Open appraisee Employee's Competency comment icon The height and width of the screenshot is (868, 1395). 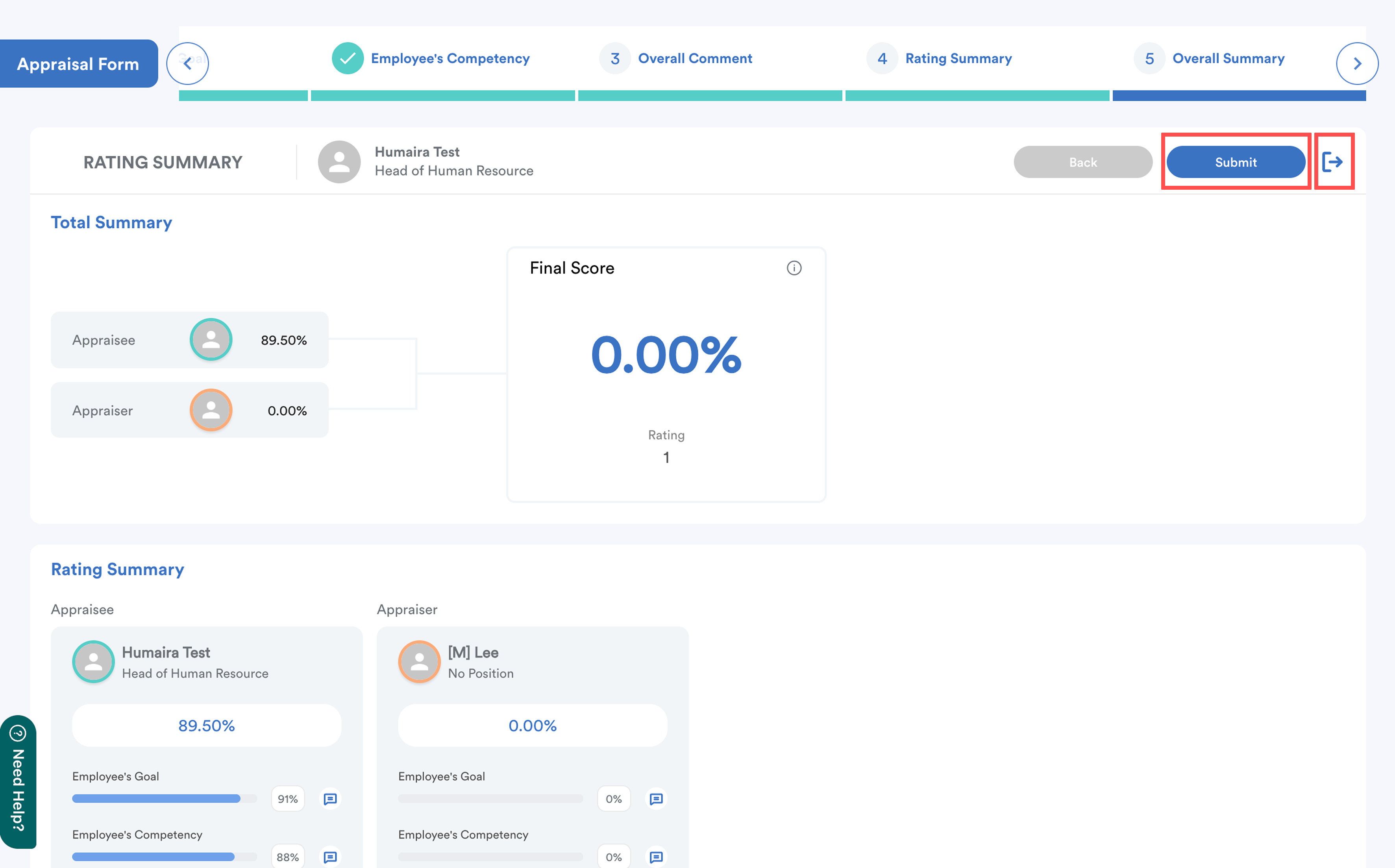pos(330,857)
